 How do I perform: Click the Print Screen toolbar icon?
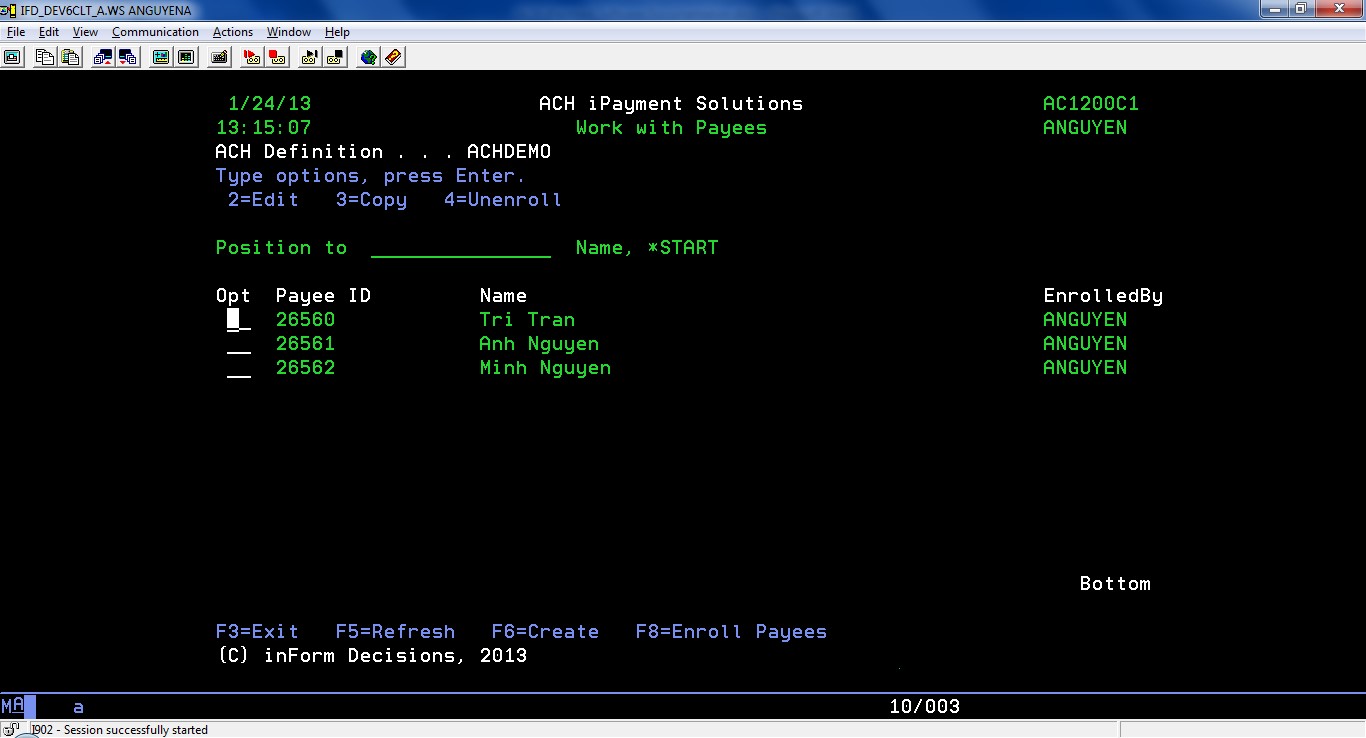[12, 57]
